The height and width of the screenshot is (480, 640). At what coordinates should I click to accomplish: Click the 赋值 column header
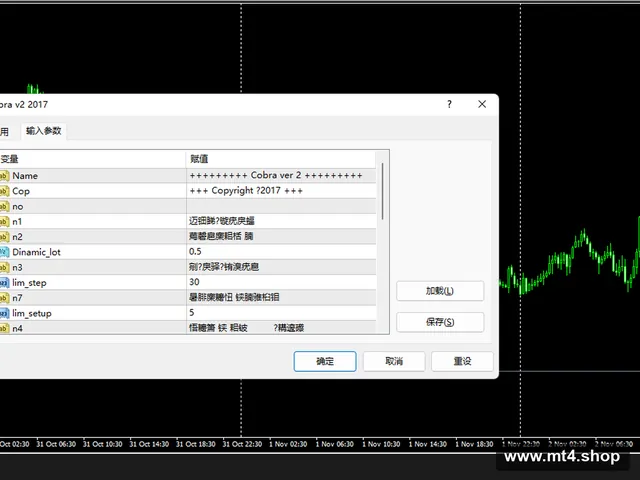tap(280, 159)
